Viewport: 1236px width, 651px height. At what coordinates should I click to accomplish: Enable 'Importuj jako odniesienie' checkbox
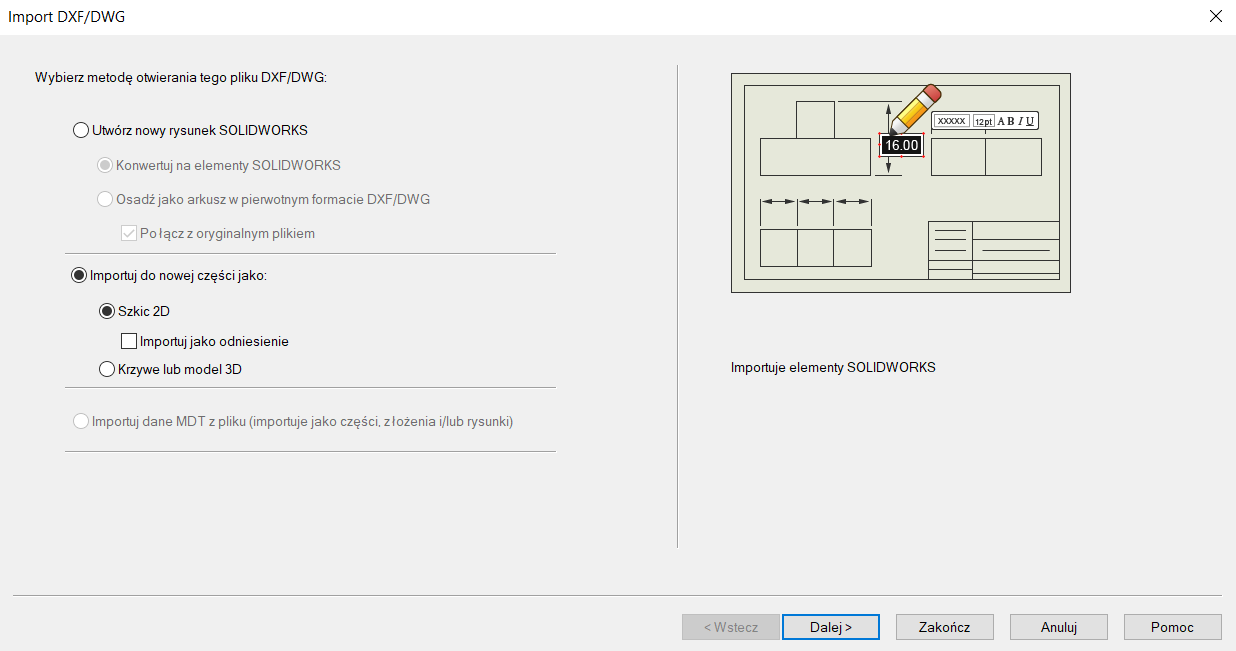[x=128, y=341]
